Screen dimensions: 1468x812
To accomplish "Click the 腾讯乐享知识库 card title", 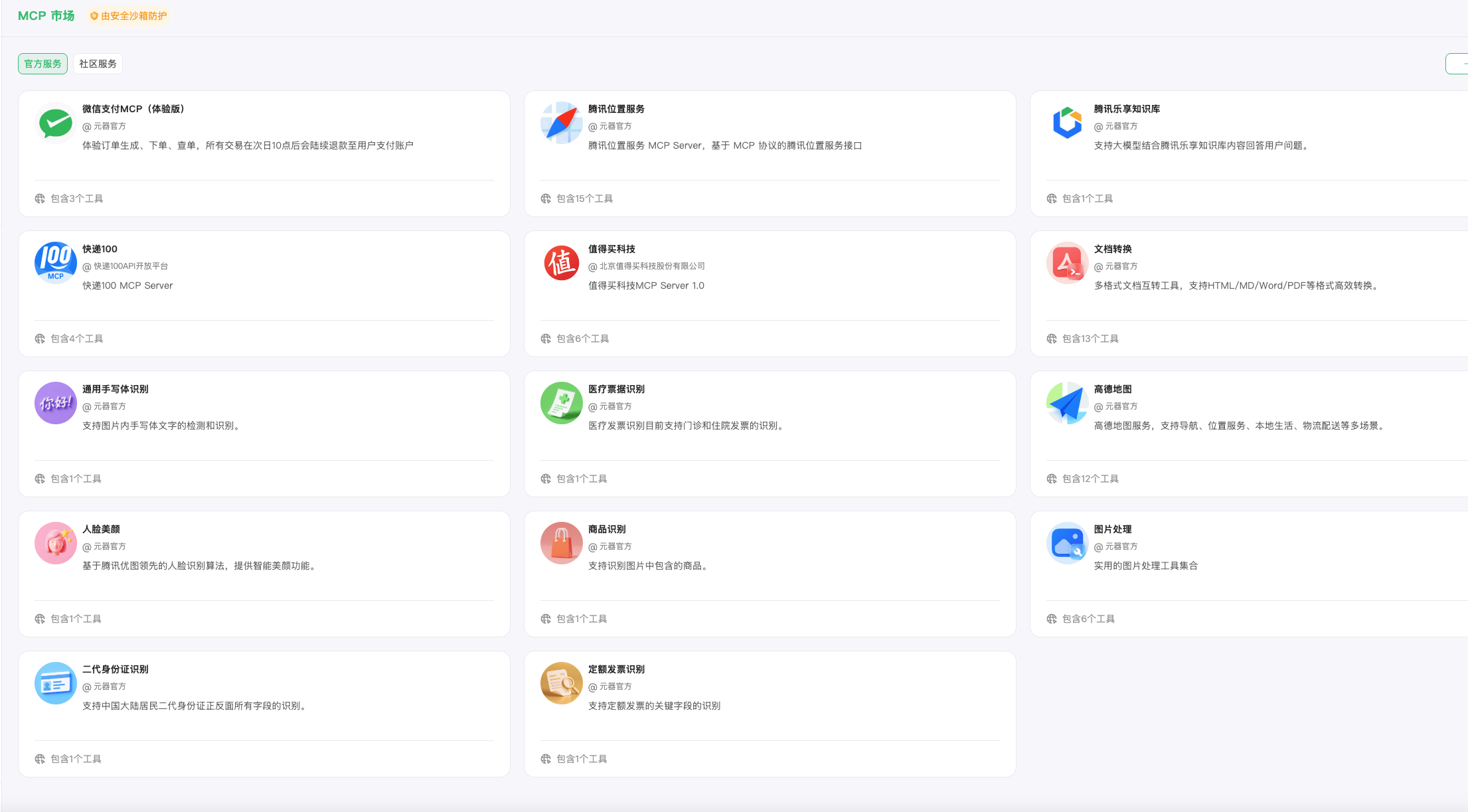I will [x=1127, y=109].
